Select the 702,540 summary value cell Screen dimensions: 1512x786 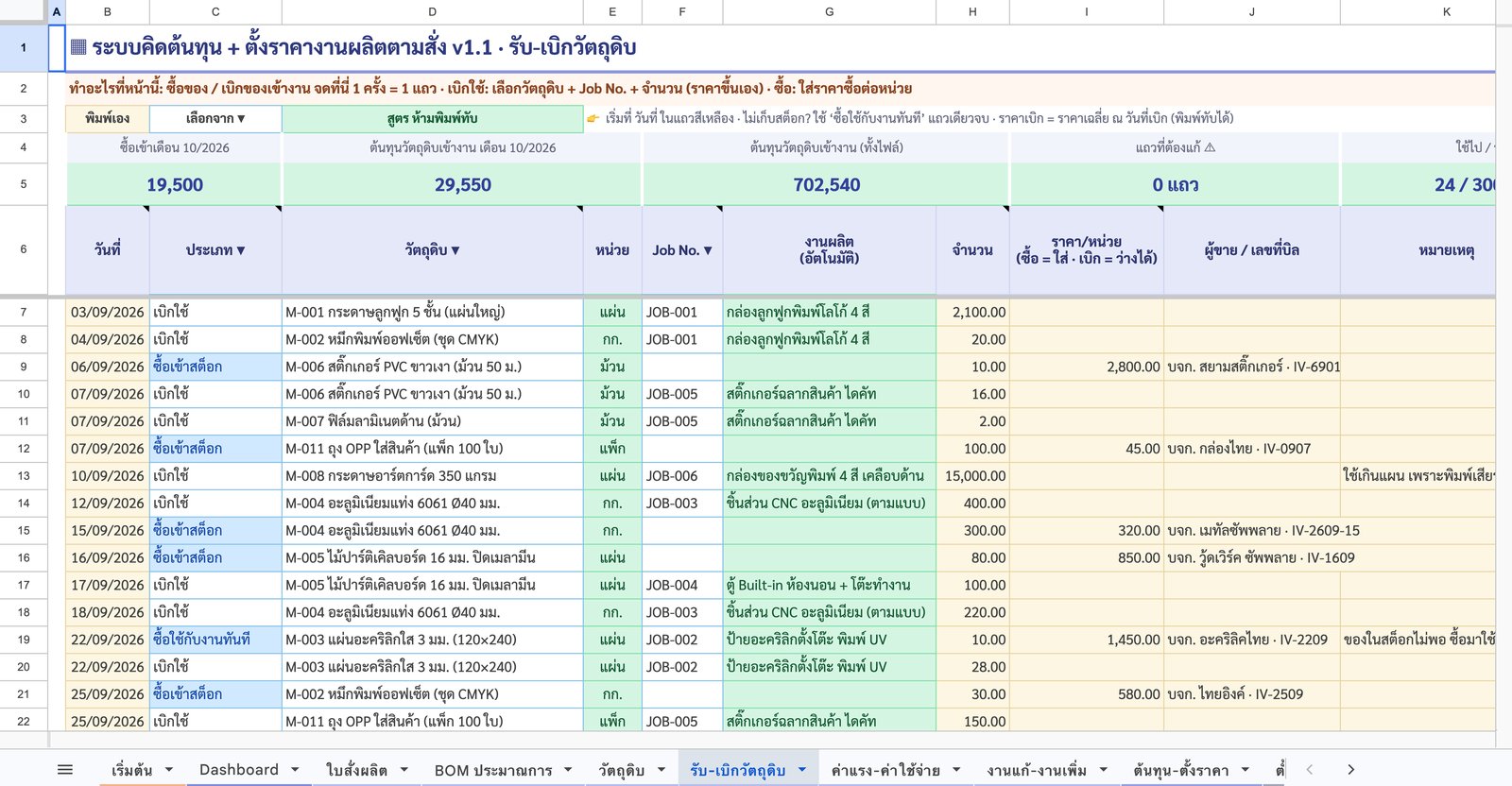(x=827, y=185)
